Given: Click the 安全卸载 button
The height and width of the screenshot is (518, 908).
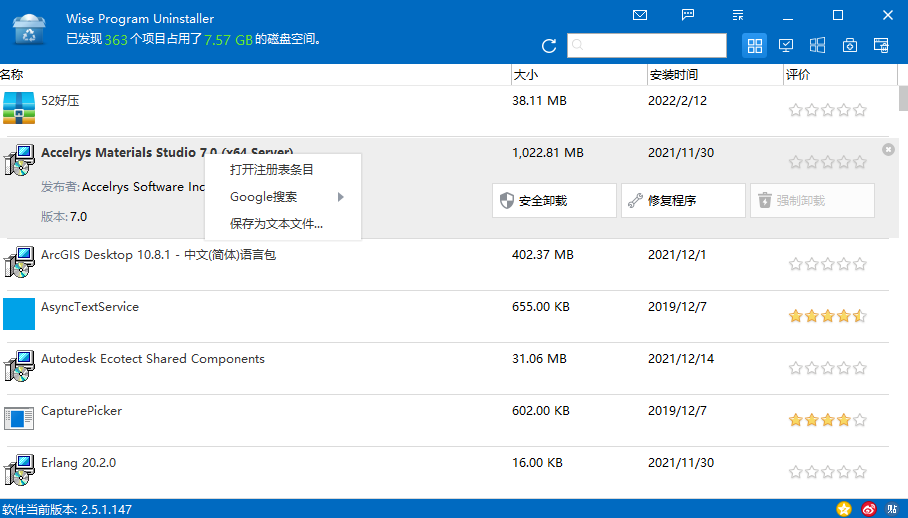Looking at the screenshot, I should [x=554, y=201].
